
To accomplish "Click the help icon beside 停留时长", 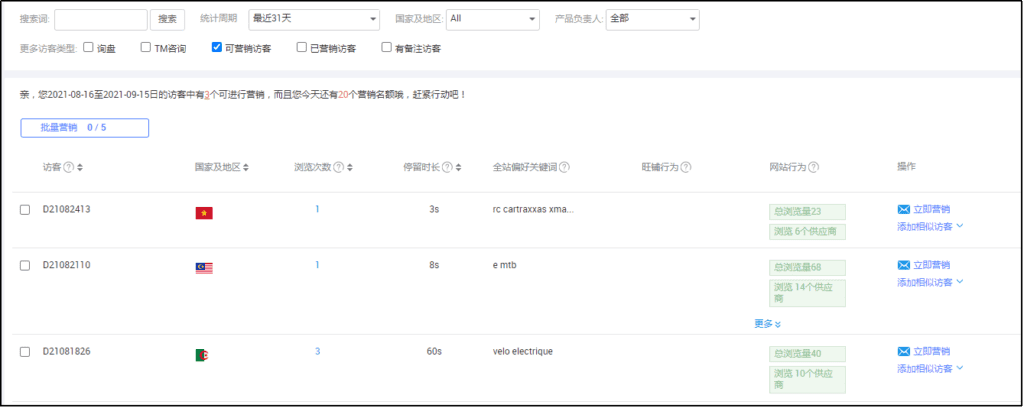I will [447, 167].
